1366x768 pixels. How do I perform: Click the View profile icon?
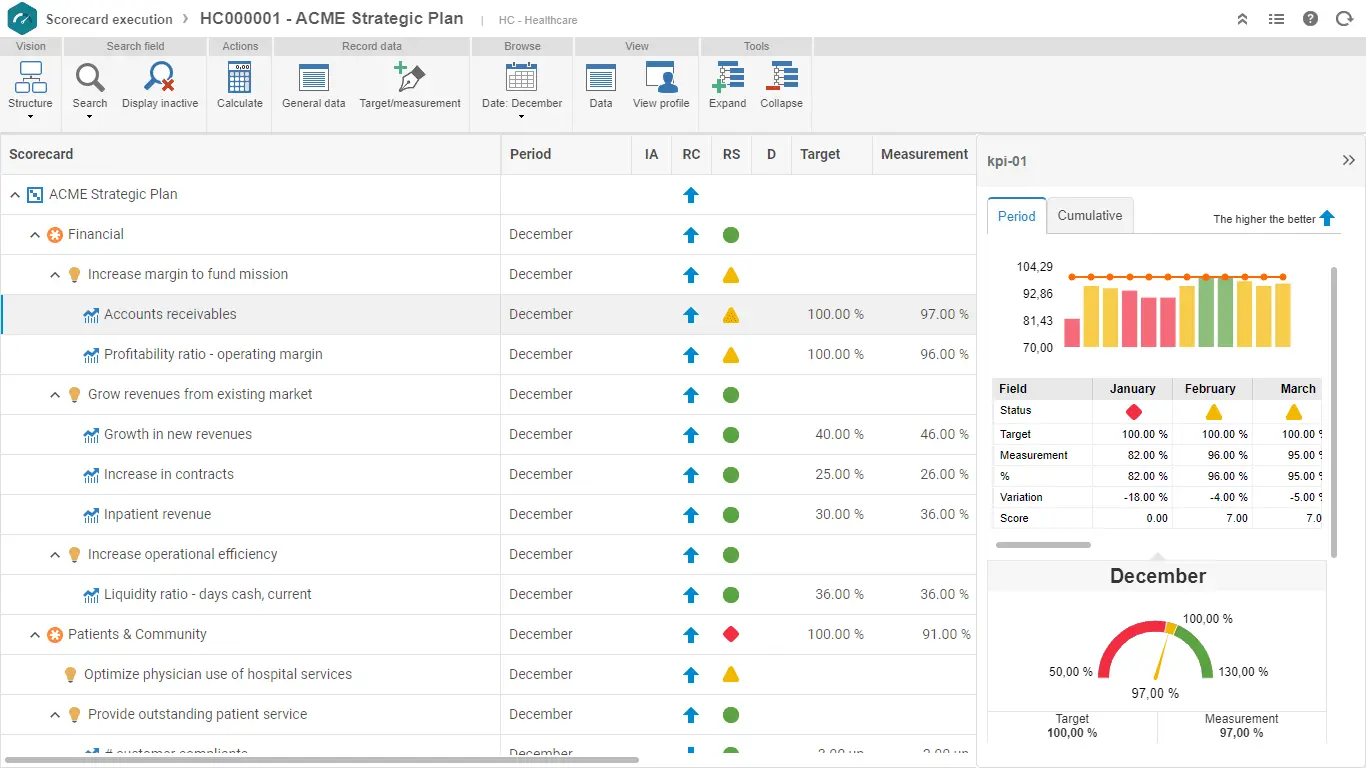pyautogui.click(x=661, y=79)
